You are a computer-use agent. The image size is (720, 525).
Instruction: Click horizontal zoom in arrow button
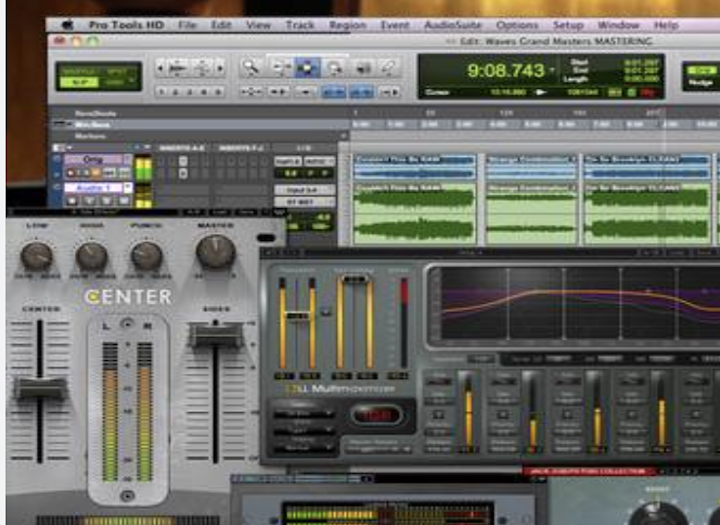click(220, 68)
